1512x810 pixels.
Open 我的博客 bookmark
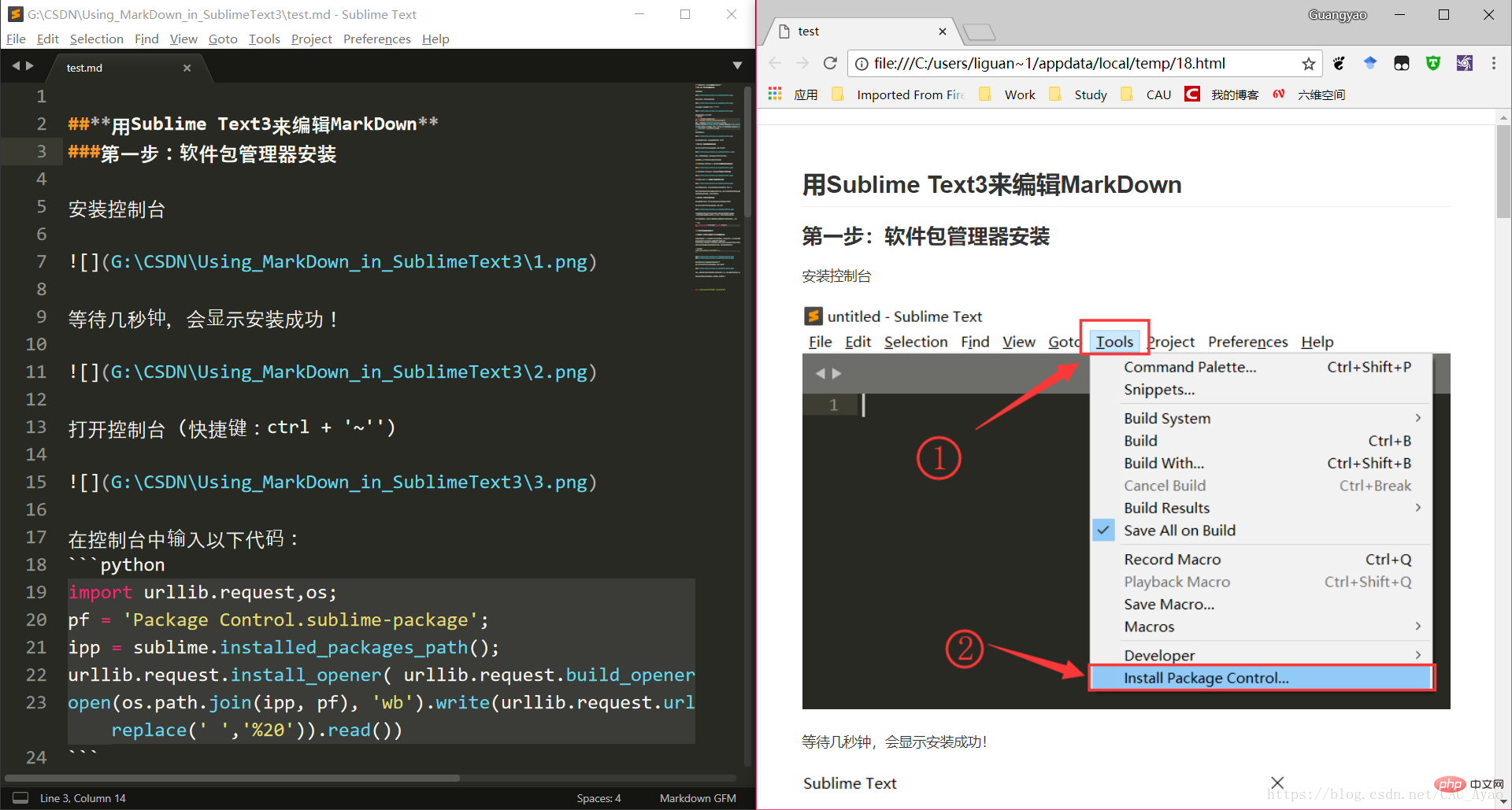point(1222,94)
